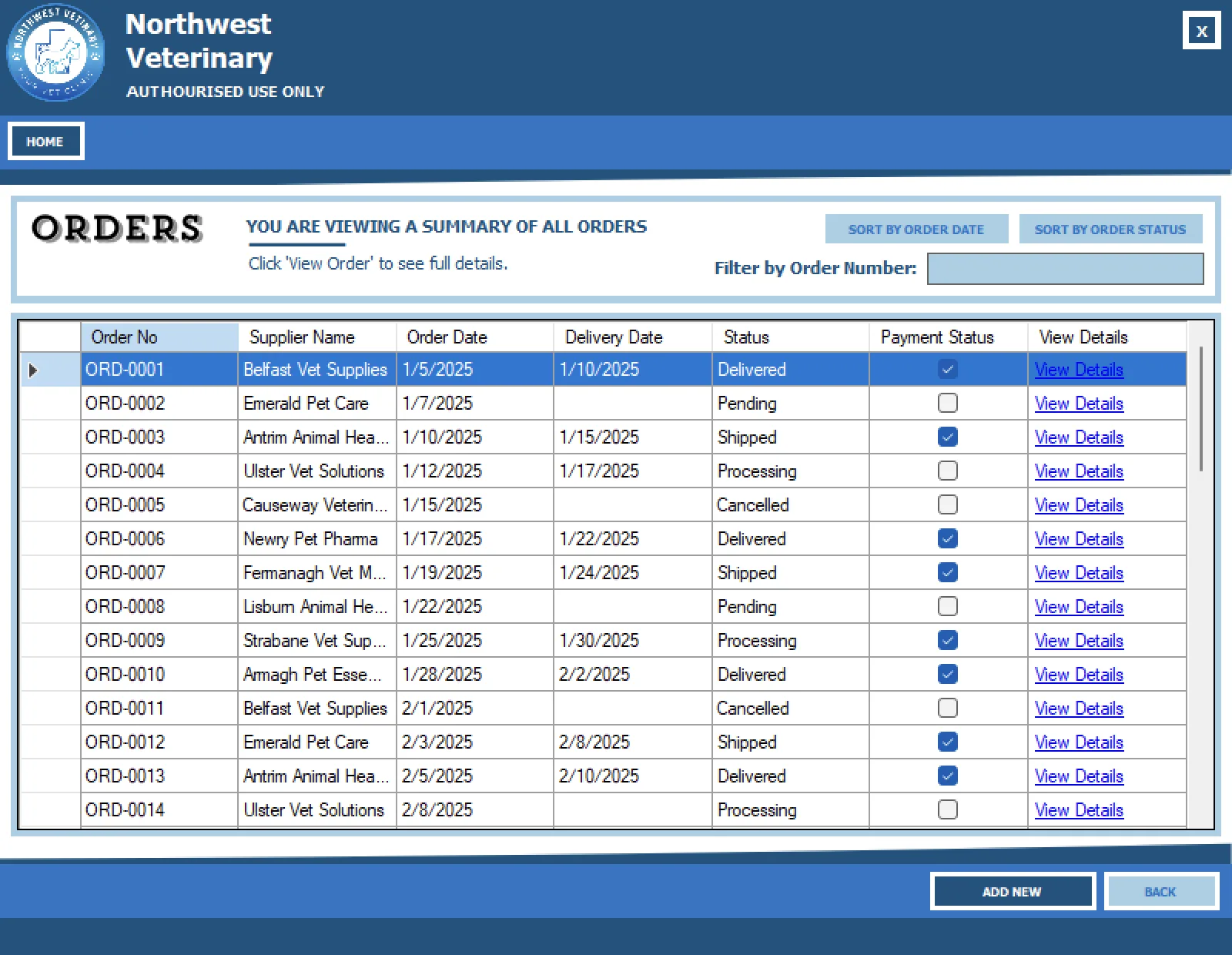Toggle payment checkbox for ORD-0007
The height and width of the screenshot is (955, 1232).
point(948,573)
